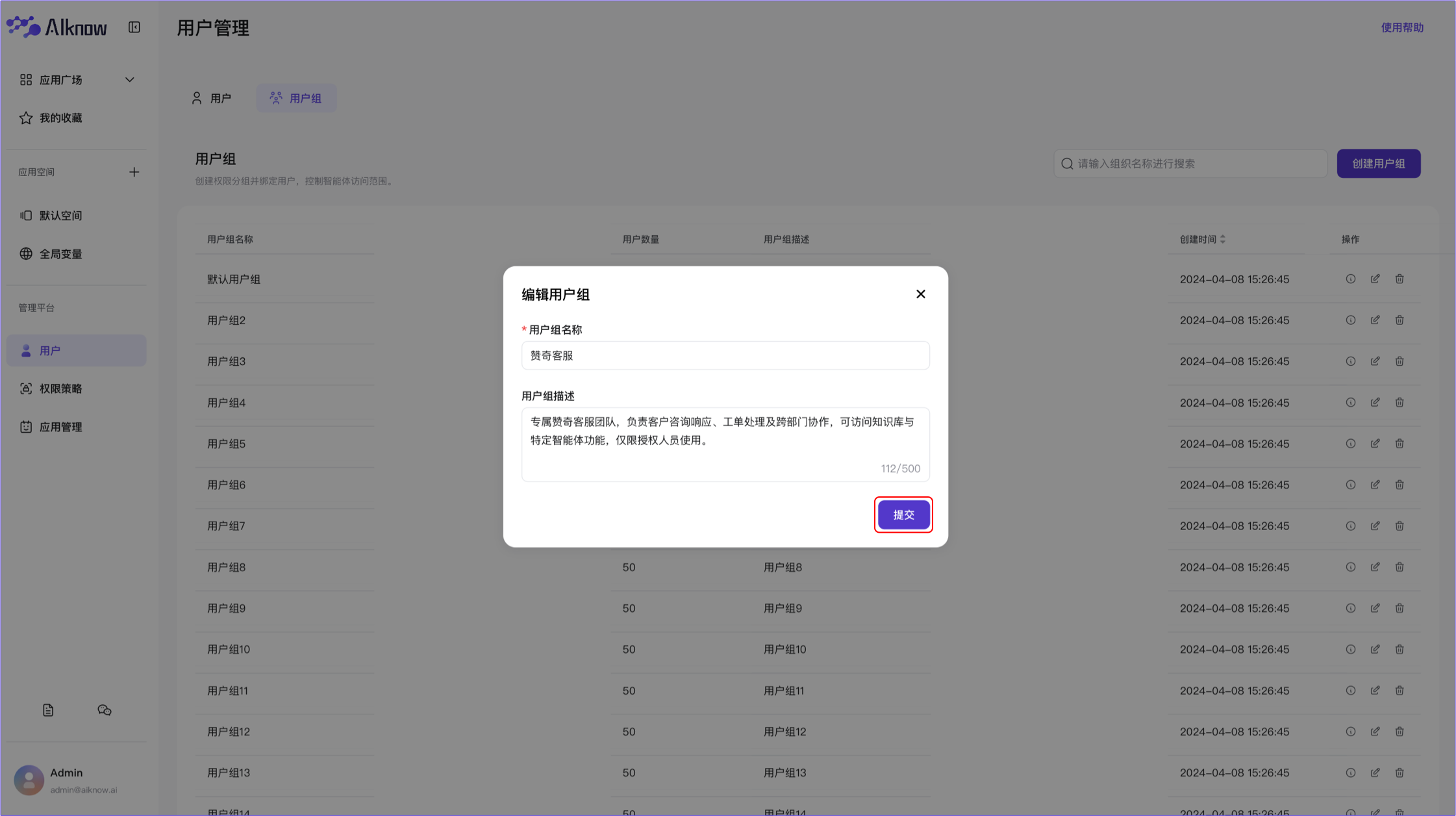The height and width of the screenshot is (816, 1456).
Task: Delete 用户组12 using its trash icon
Action: [1399, 731]
